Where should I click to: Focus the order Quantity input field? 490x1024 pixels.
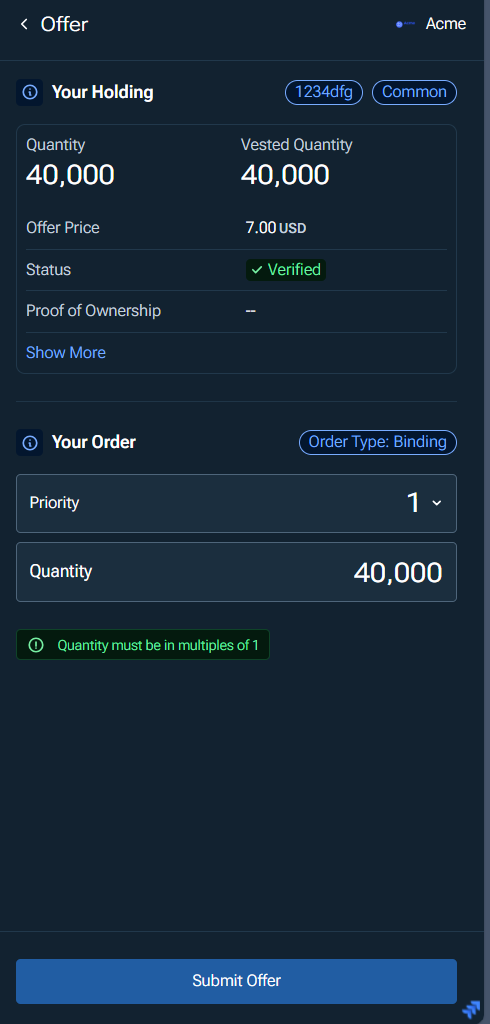click(x=237, y=571)
